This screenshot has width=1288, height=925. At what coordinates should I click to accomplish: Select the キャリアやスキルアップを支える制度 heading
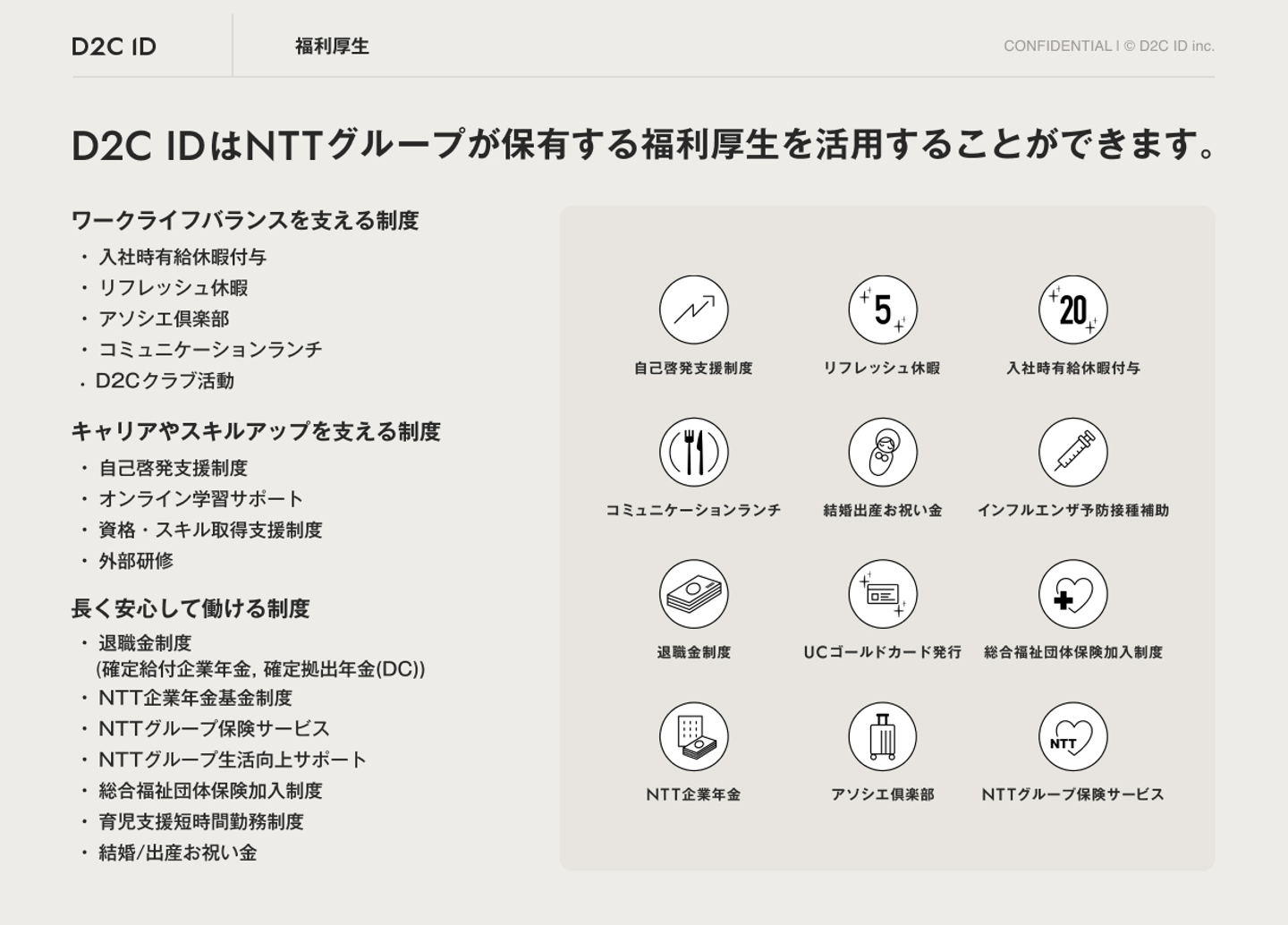tap(256, 431)
